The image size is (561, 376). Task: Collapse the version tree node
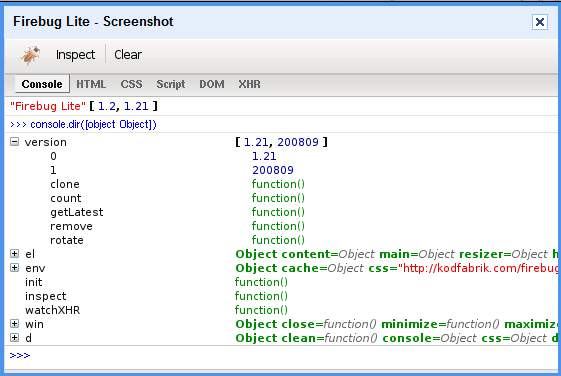[14, 142]
